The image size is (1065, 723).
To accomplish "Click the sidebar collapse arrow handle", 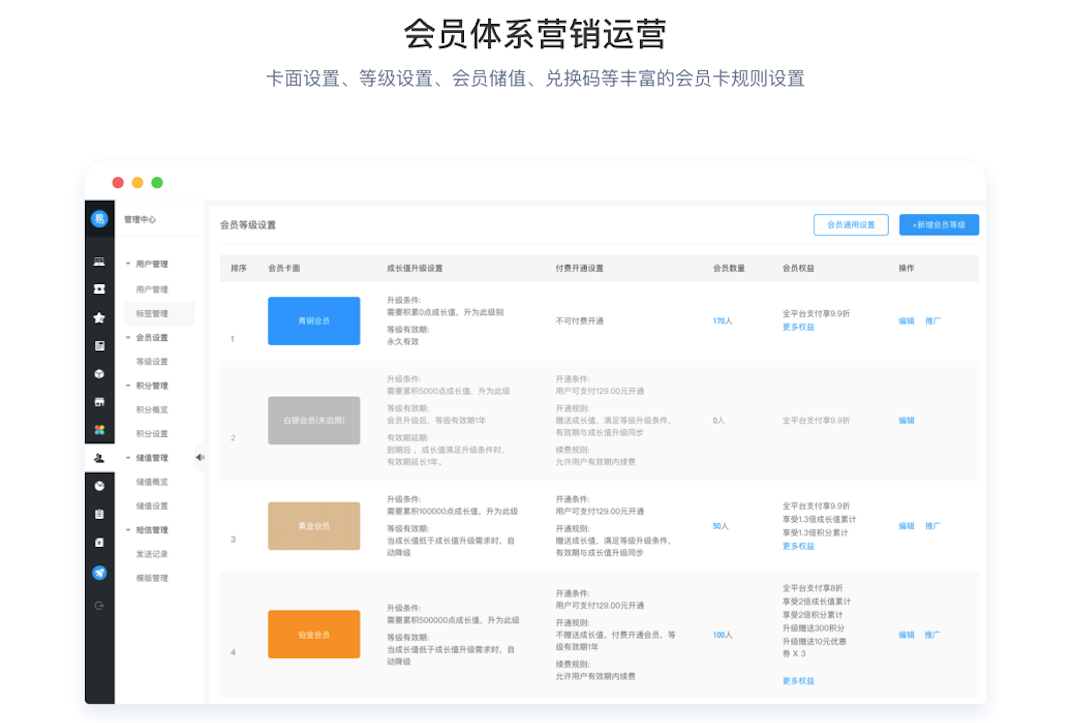I will [x=201, y=457].
